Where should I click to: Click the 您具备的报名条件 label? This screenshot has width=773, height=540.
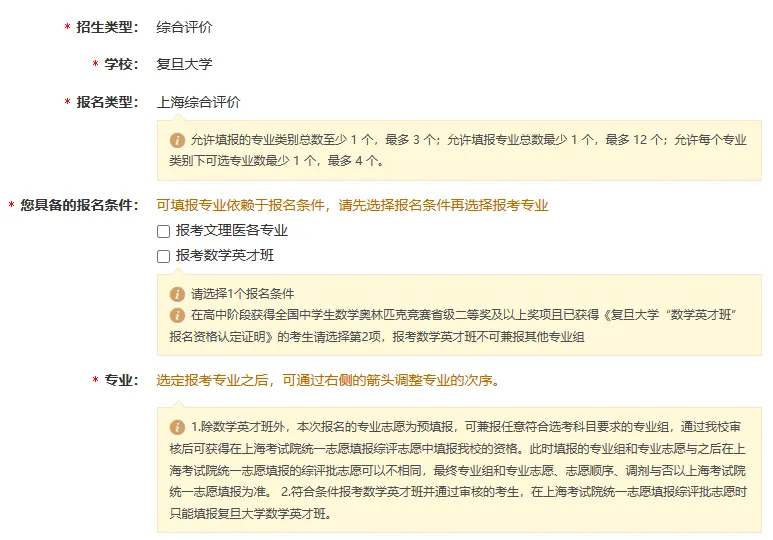[79, 205]
